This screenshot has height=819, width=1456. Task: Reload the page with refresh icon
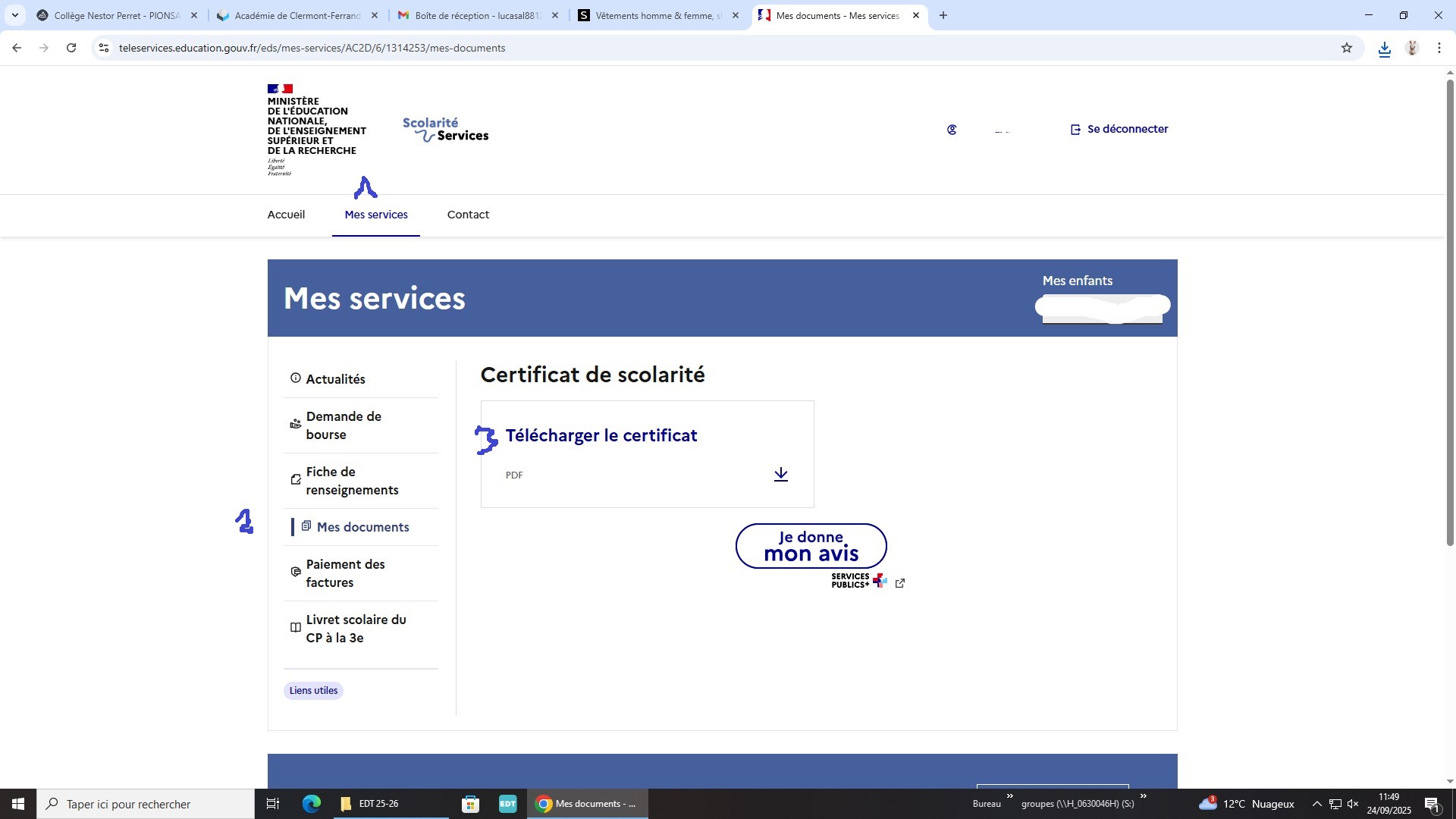point(71,48)
